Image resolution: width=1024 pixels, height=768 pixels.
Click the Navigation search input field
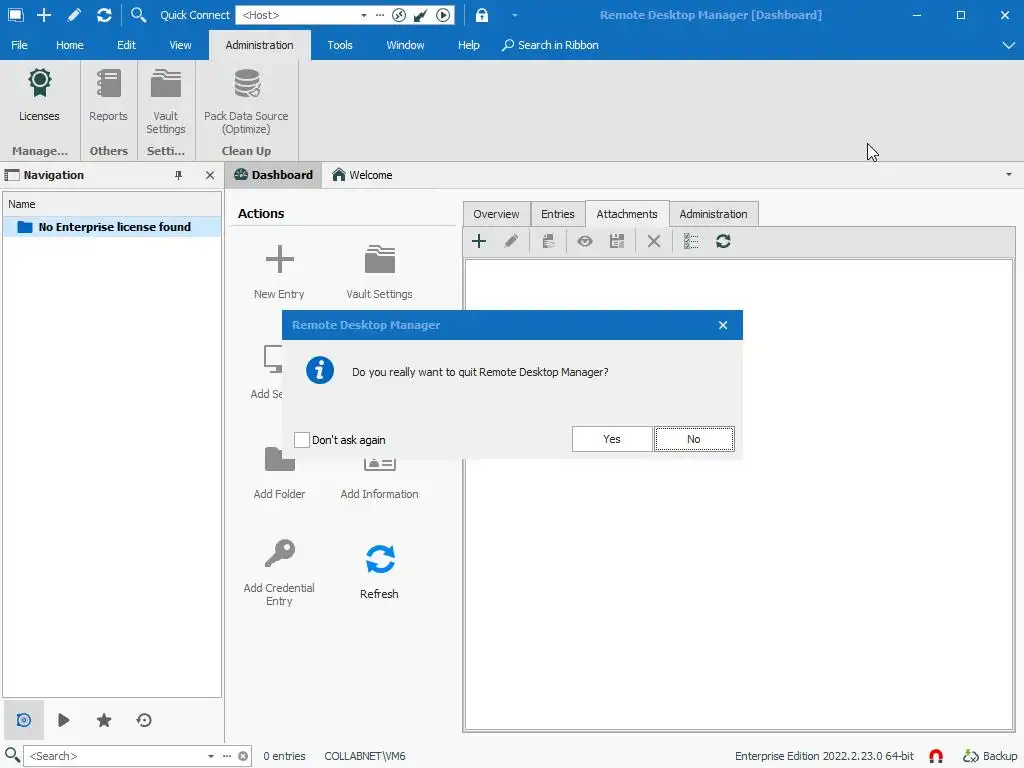[114, 756]
